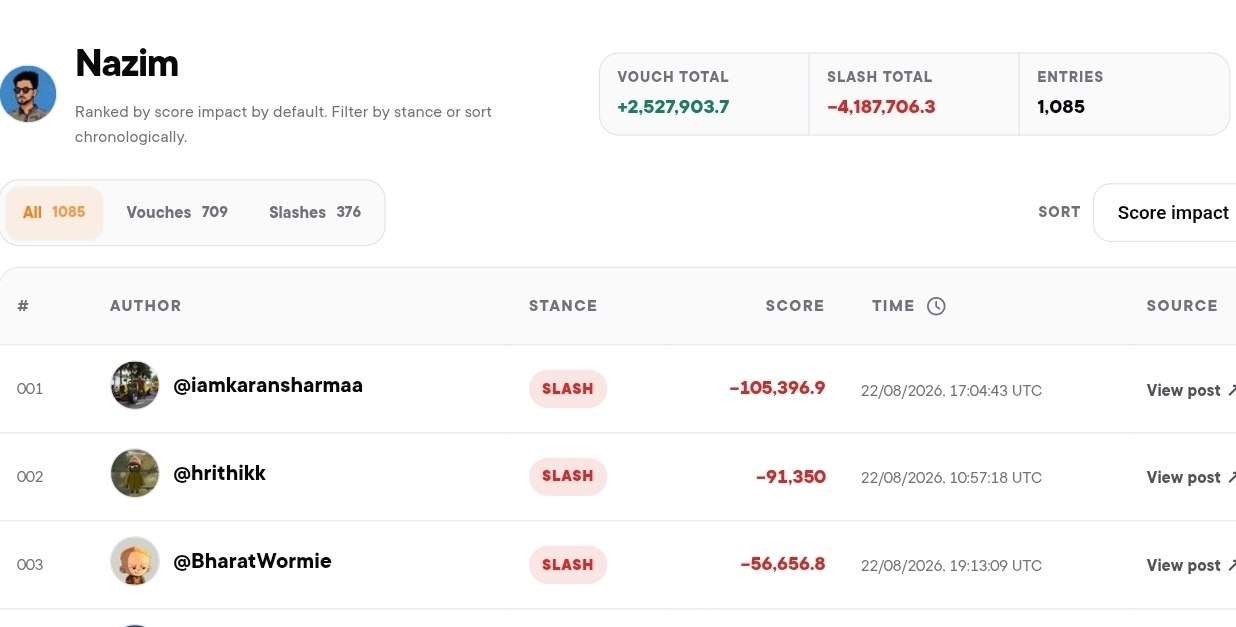
Task: Click the AUTHOR column header
Action: [146, 306]
